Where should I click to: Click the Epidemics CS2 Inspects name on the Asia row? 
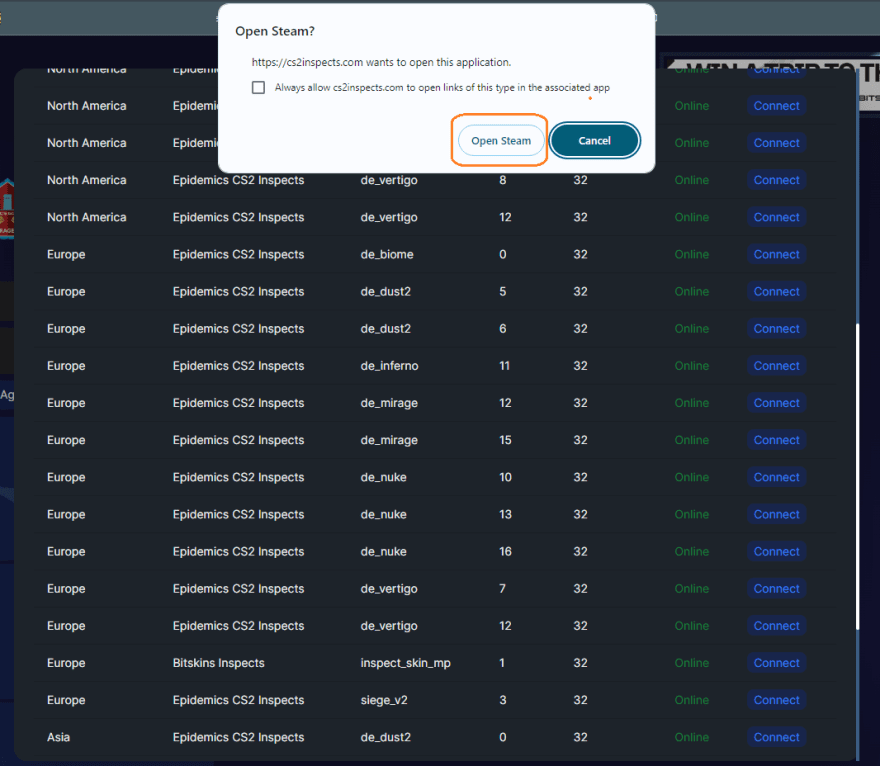click(x=237, y=737)
